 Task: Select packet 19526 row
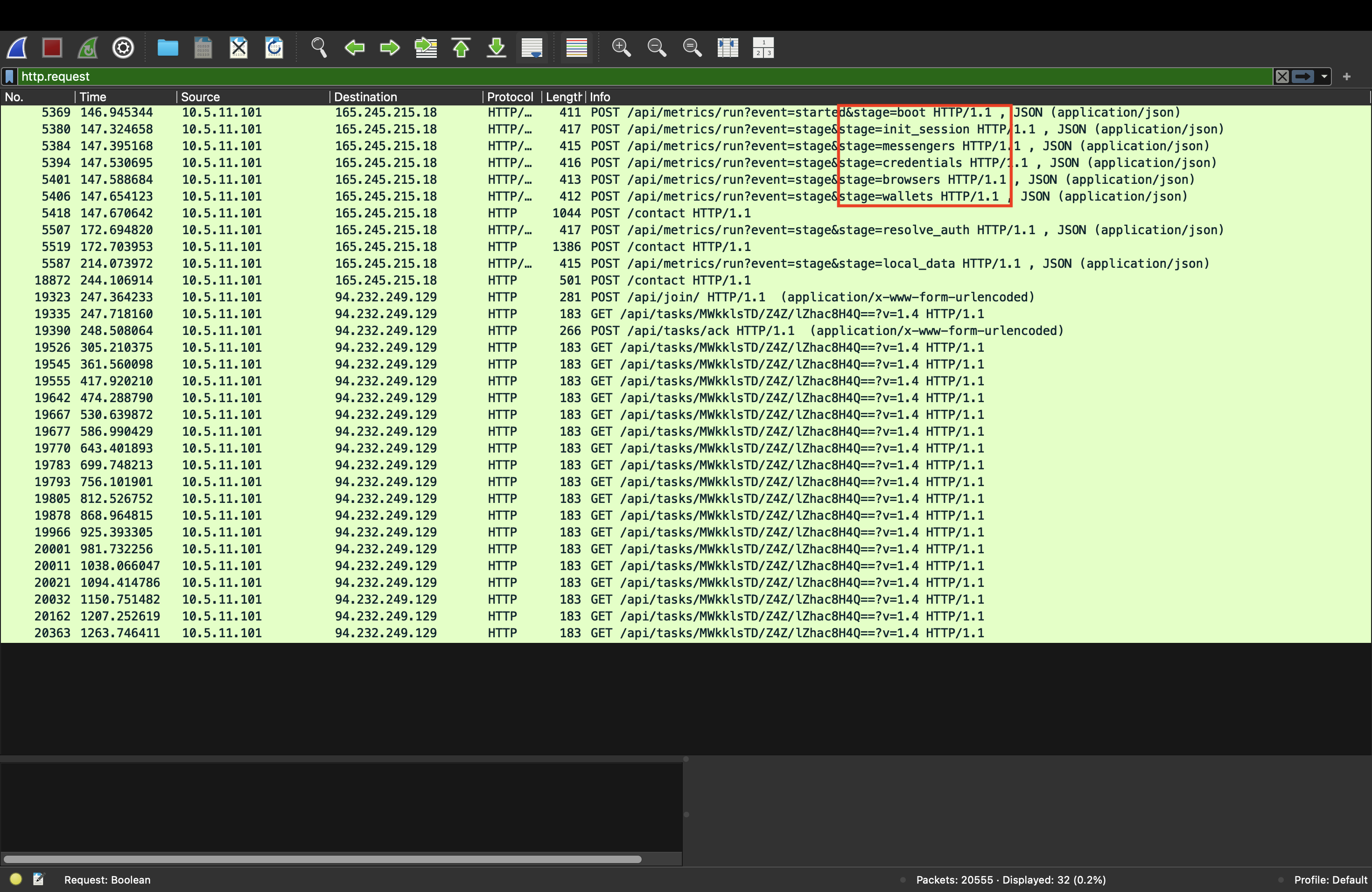(686, 348)
